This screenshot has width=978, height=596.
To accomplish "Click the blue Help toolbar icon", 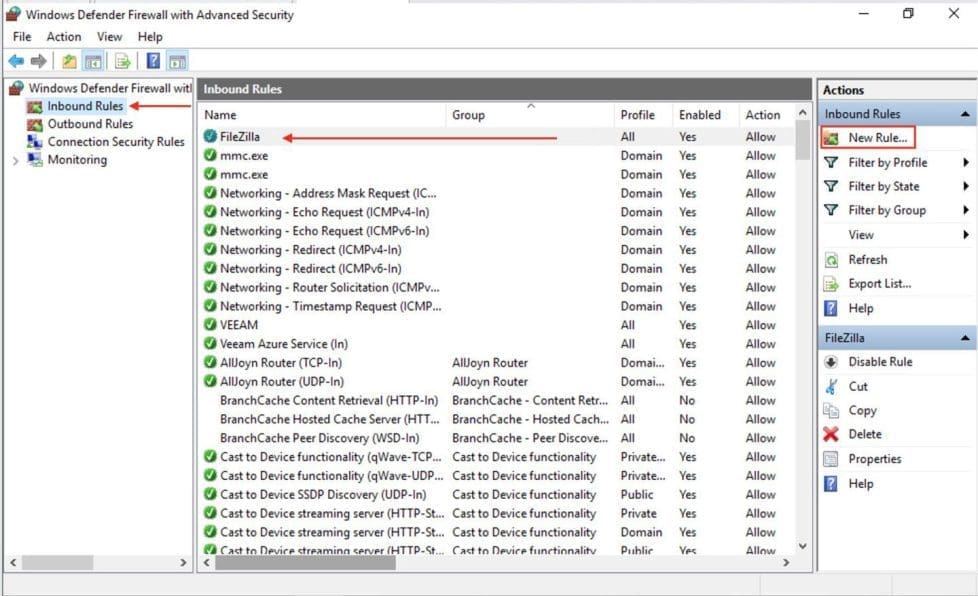I will coord(153,61).
